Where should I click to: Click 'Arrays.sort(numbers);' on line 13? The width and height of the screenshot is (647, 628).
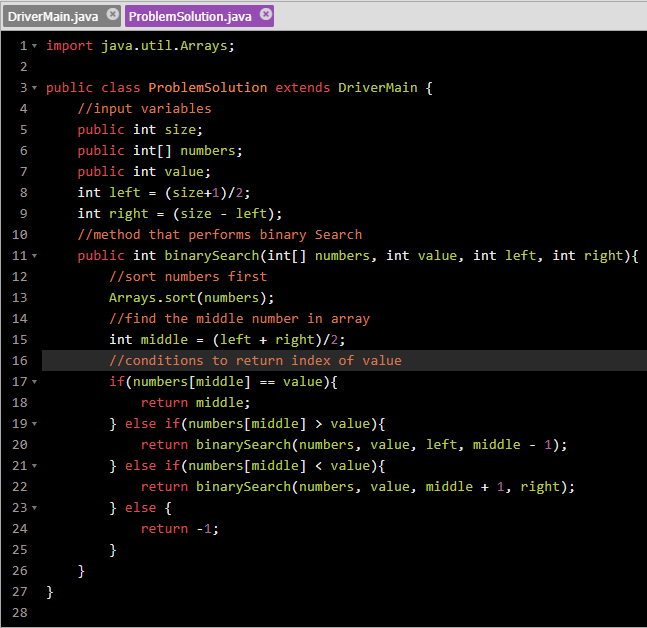coord(191,298)
